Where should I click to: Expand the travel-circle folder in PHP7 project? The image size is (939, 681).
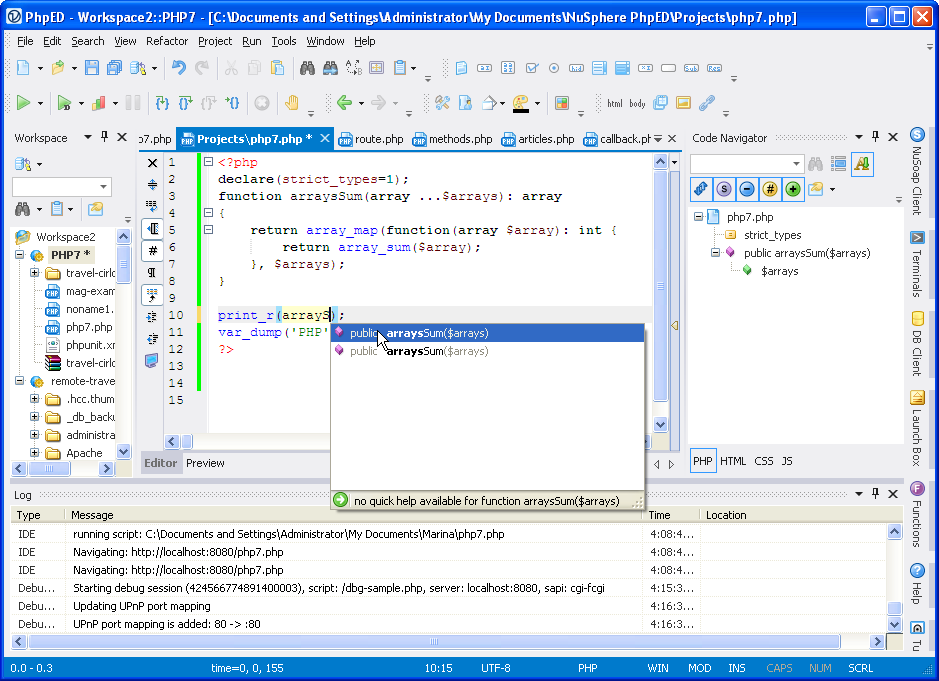tap(34, 273)
